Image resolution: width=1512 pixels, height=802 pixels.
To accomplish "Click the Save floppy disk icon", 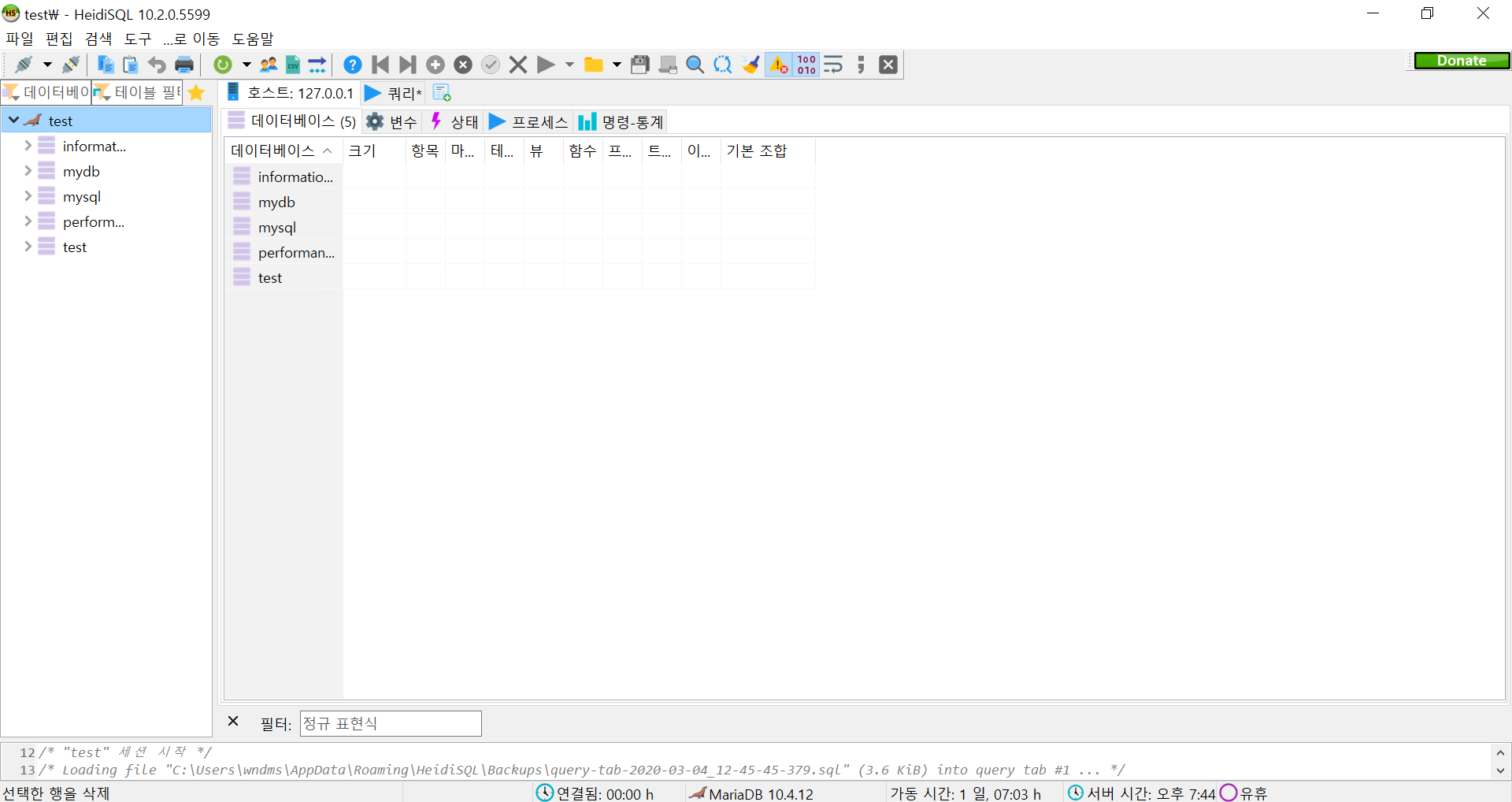I will (640, 65).
